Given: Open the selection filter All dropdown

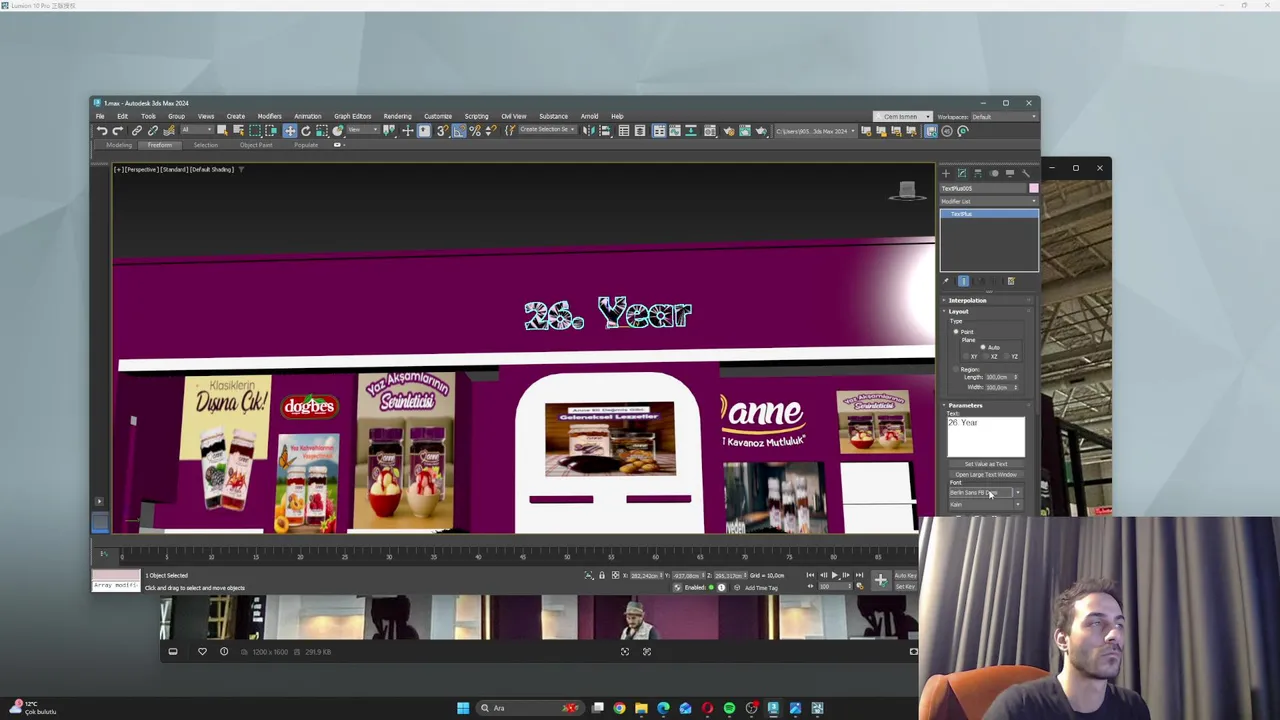Looking at the screenshot, I should [x=198, y=131].
